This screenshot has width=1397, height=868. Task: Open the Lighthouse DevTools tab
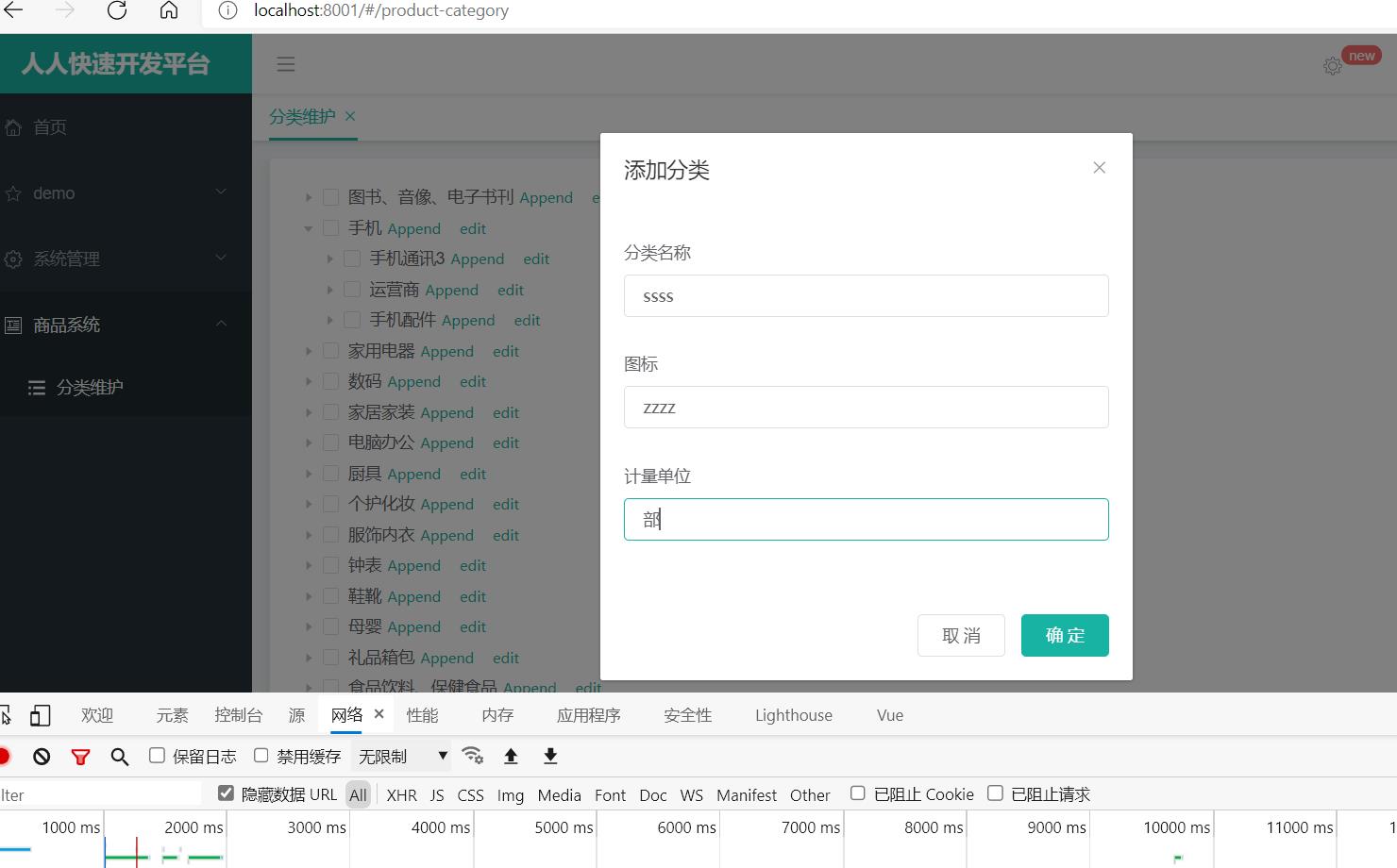pos(794,715)
